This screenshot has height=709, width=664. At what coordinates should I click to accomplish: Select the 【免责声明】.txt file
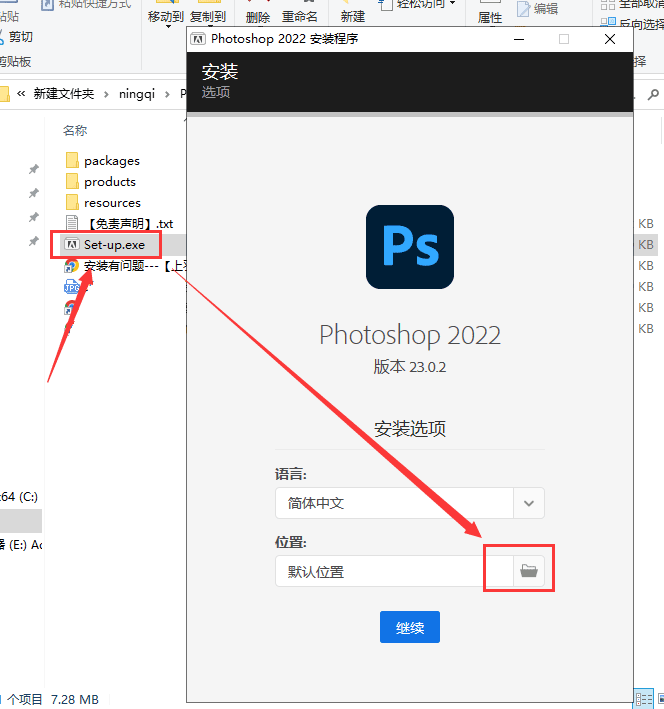[x=130, y=224]
